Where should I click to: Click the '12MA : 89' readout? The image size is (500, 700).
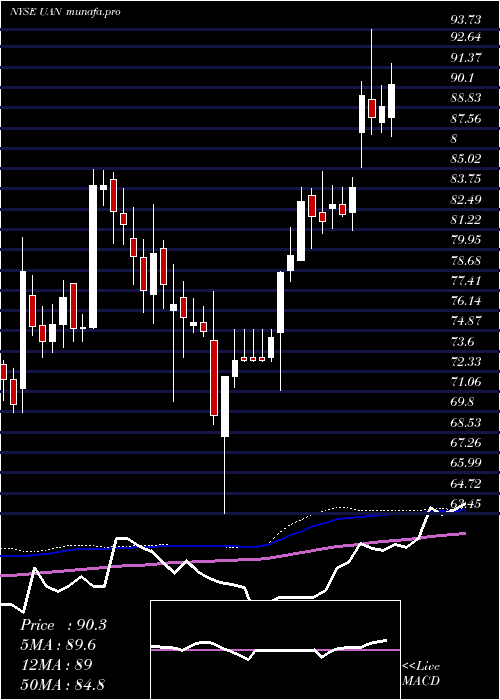point(56,665)
